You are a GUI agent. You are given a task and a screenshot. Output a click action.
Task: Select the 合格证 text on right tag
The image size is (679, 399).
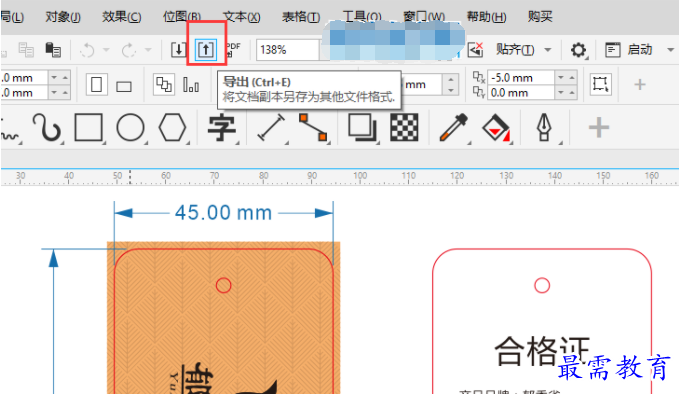(x=542, y=350)
